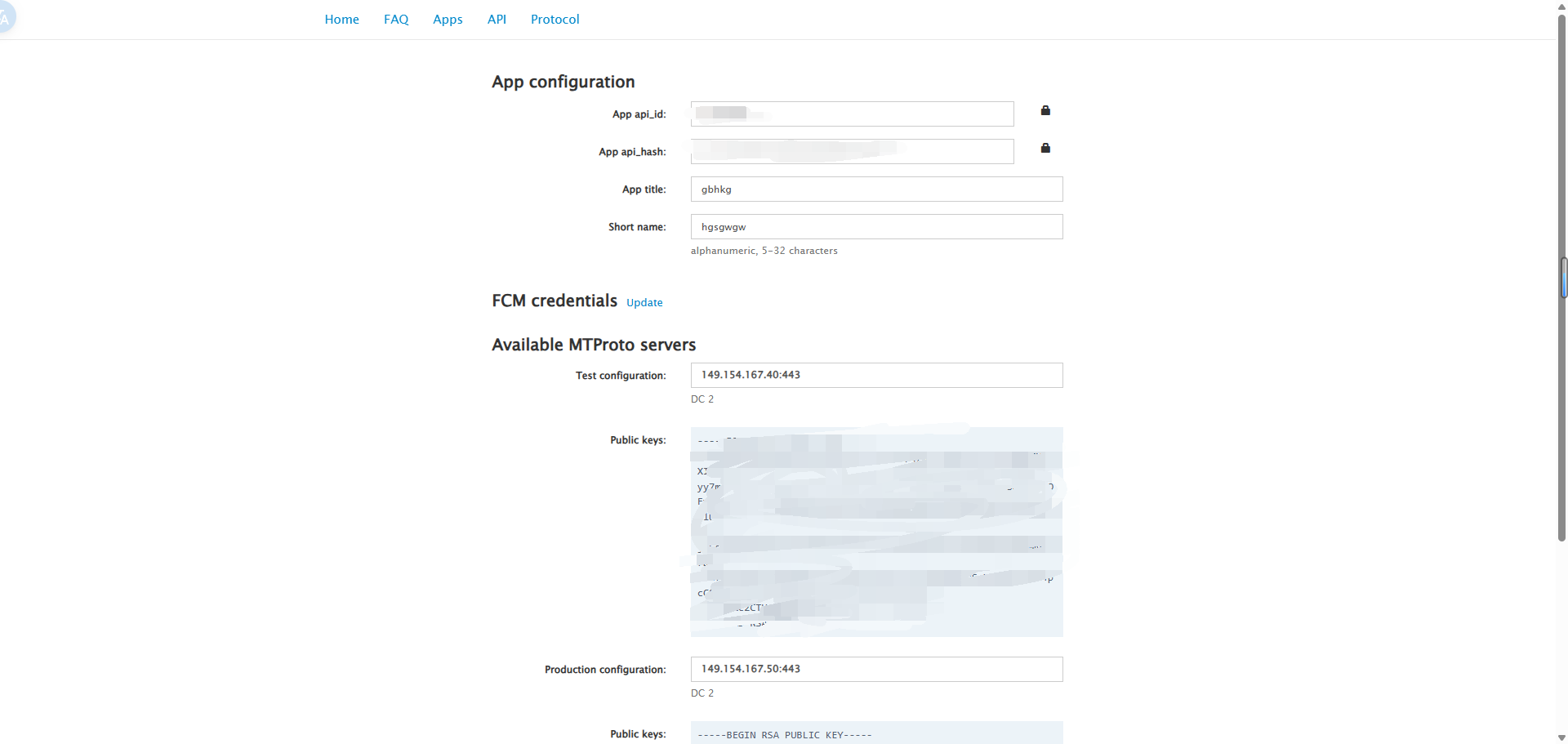Select the App title input showing gbhkg
The image size is (1568, 744).
[875, 189]
